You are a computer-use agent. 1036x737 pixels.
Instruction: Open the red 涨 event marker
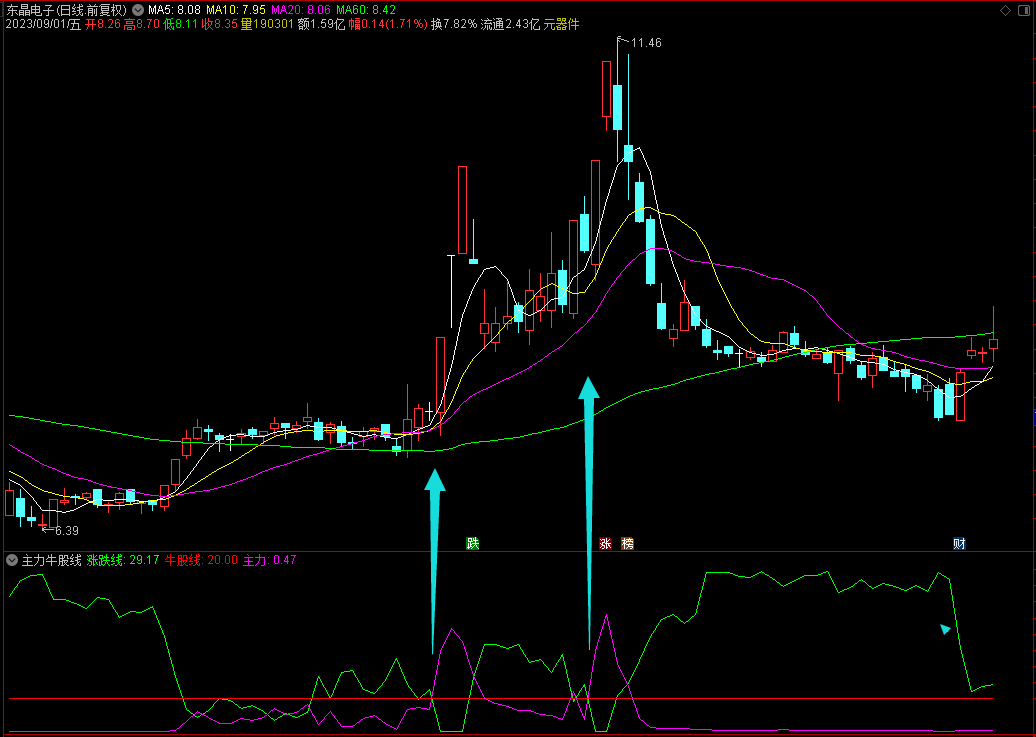605,543
